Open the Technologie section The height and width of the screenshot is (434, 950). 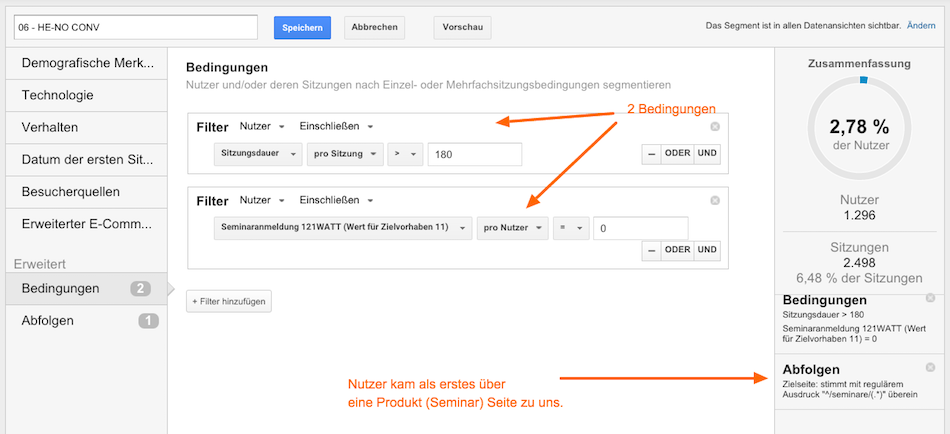[87, 95]
